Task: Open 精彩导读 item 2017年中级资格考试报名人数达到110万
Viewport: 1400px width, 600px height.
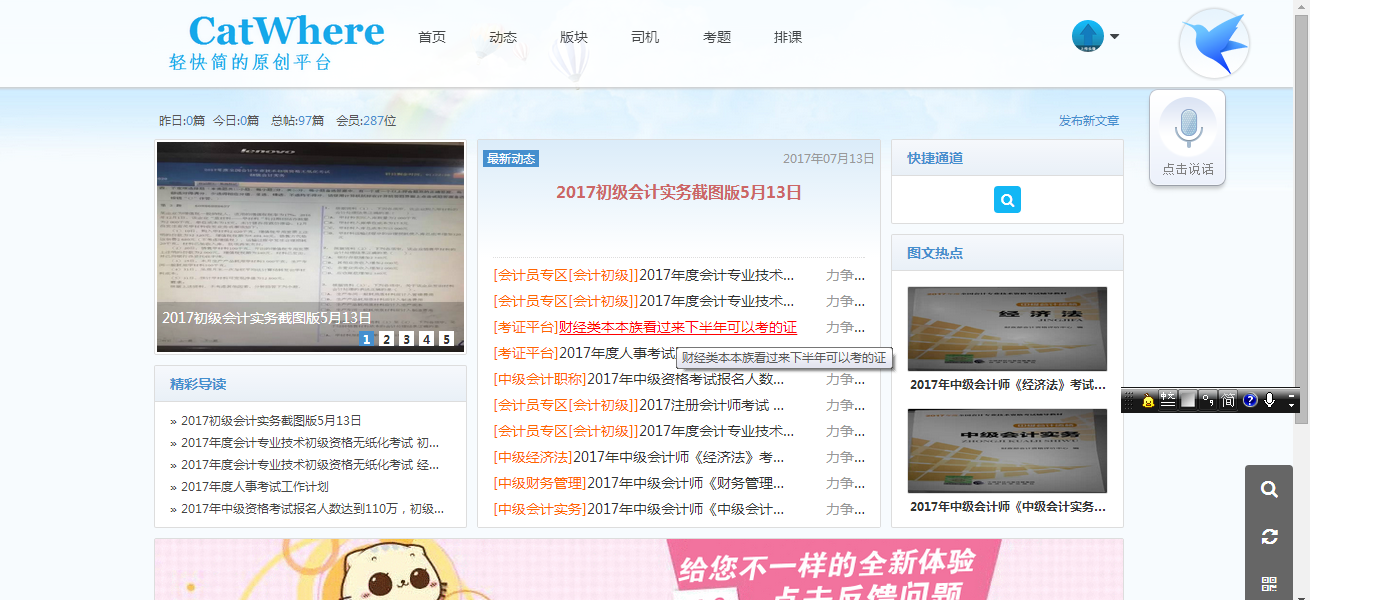Action: tap(312, 509)
